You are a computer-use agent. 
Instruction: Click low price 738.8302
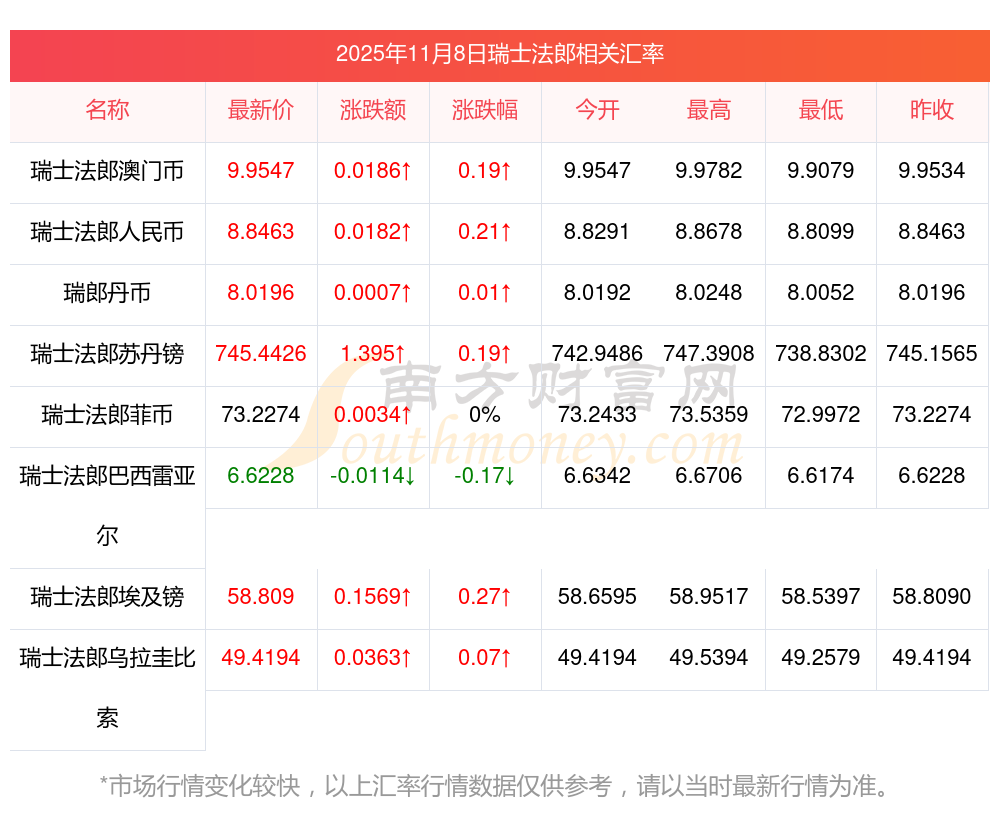click(821, 353)
